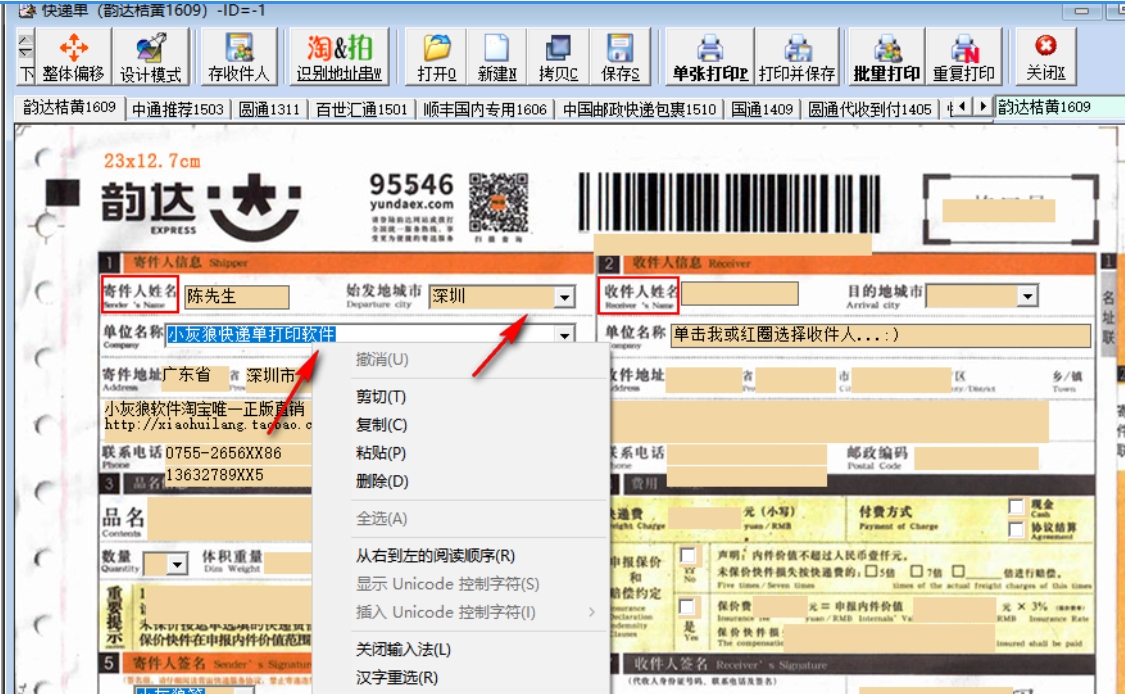Click the sender city field 深圳市
Viewport: 1125px width, 694px height.
click(x=278, y=375)
